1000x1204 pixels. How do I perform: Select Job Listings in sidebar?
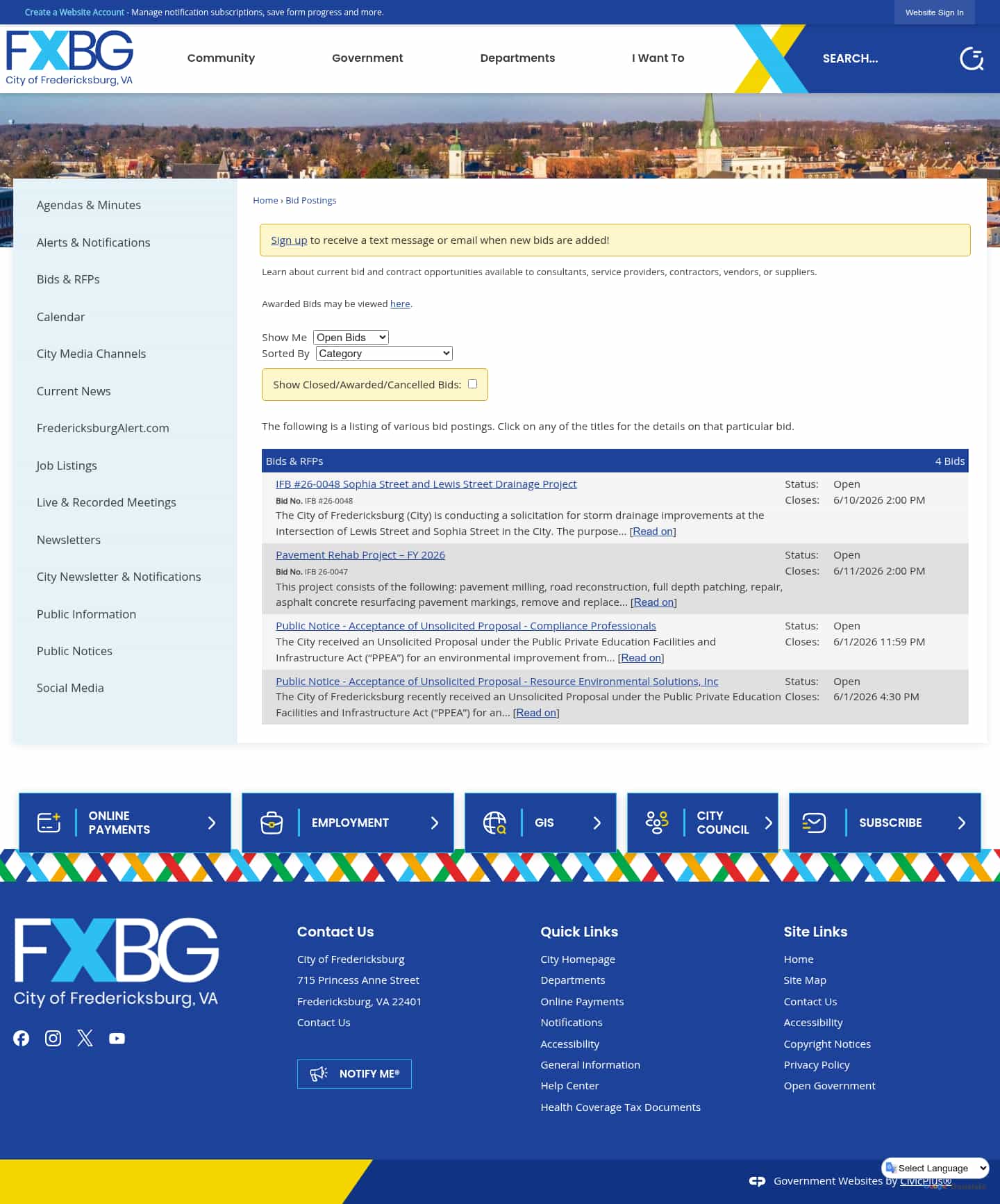pyautogui.click(x=67, y=465)
